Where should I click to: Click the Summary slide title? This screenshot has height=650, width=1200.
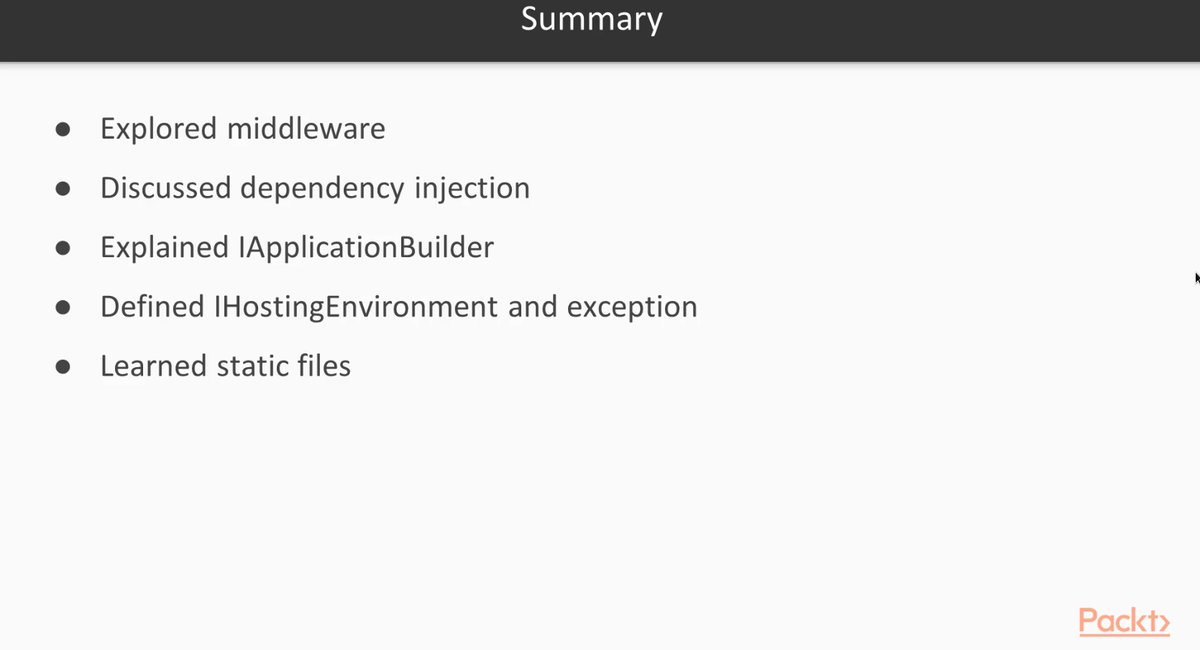592,19
